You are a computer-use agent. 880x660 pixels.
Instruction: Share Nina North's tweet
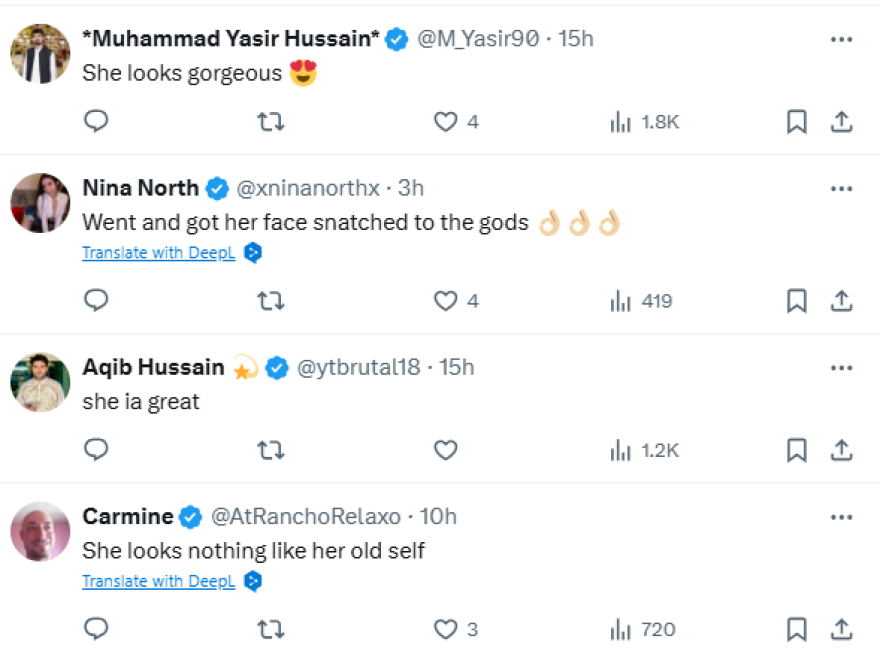click(842, 301)
